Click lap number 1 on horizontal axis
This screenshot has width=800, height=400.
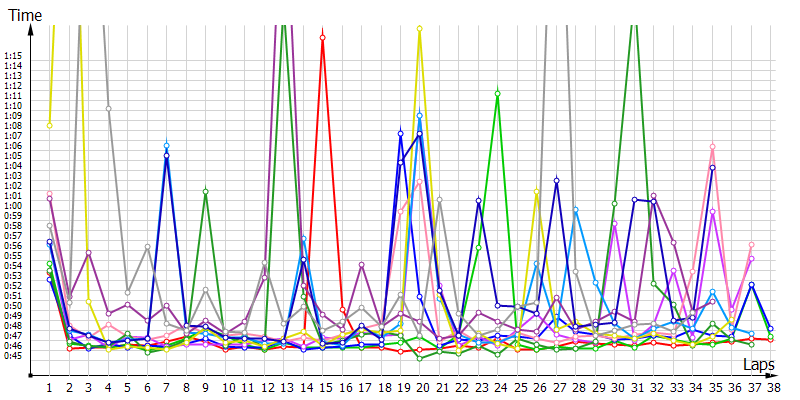pyautogui.click(x=49, y=386)
